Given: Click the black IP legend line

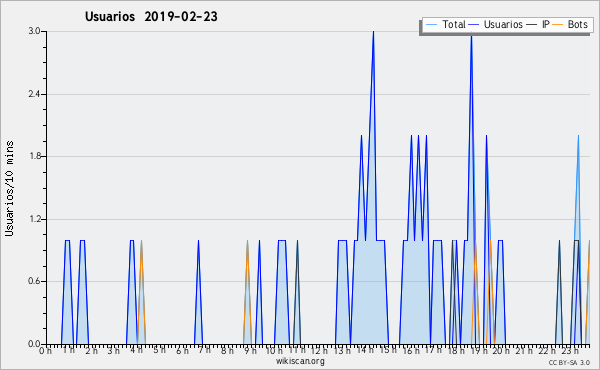Looking at the screenshot, I should point(532,25).
